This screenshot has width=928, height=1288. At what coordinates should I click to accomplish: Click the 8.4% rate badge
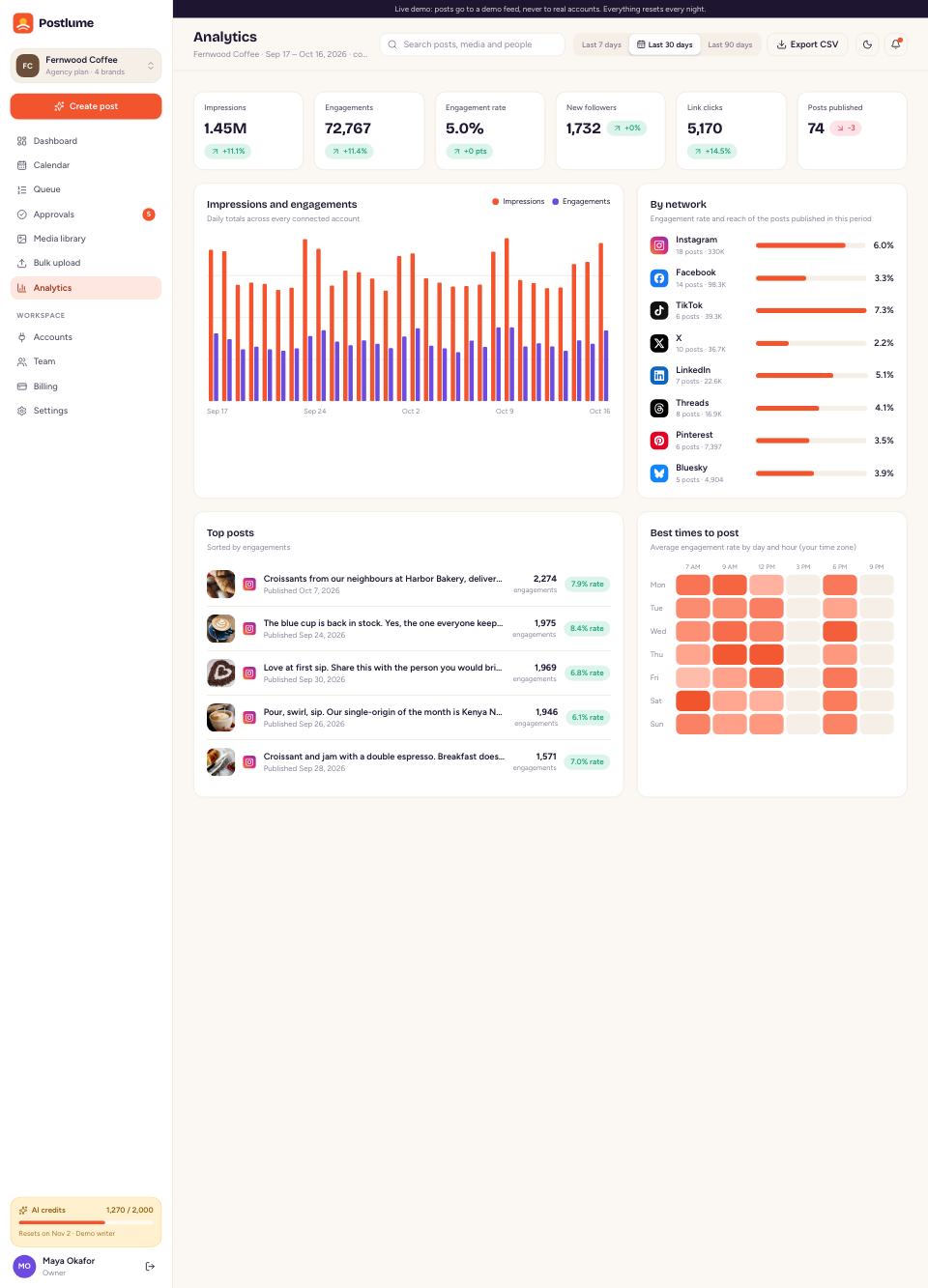[587, 628]
